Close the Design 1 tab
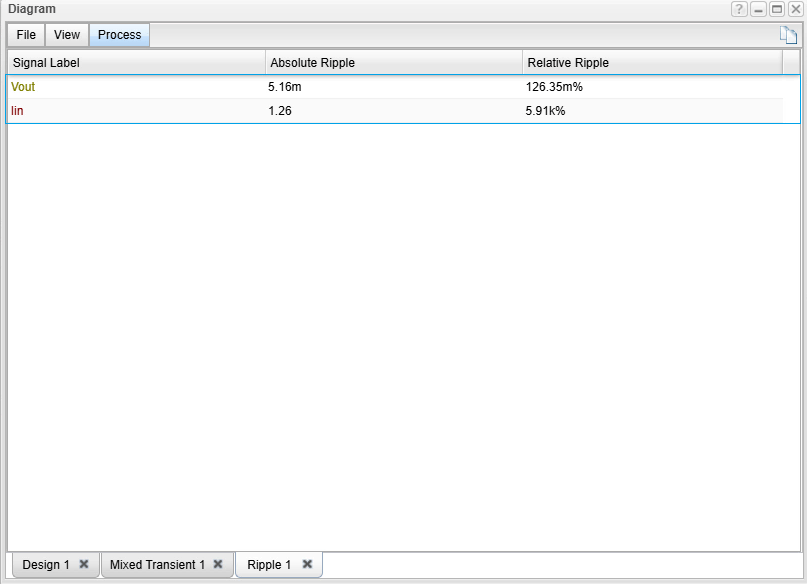This screenshot has width=807, height=585. pyautogui.click(x=84, y=564)
